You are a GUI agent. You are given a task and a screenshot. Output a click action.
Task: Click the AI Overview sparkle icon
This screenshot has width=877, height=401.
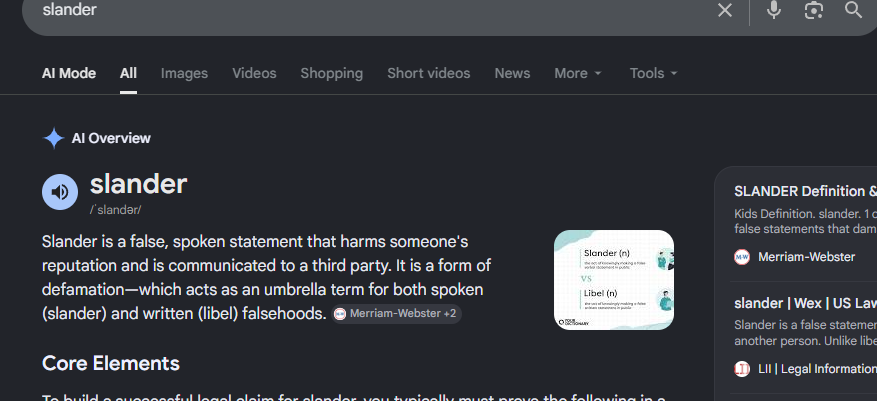[x=54, y=138]
